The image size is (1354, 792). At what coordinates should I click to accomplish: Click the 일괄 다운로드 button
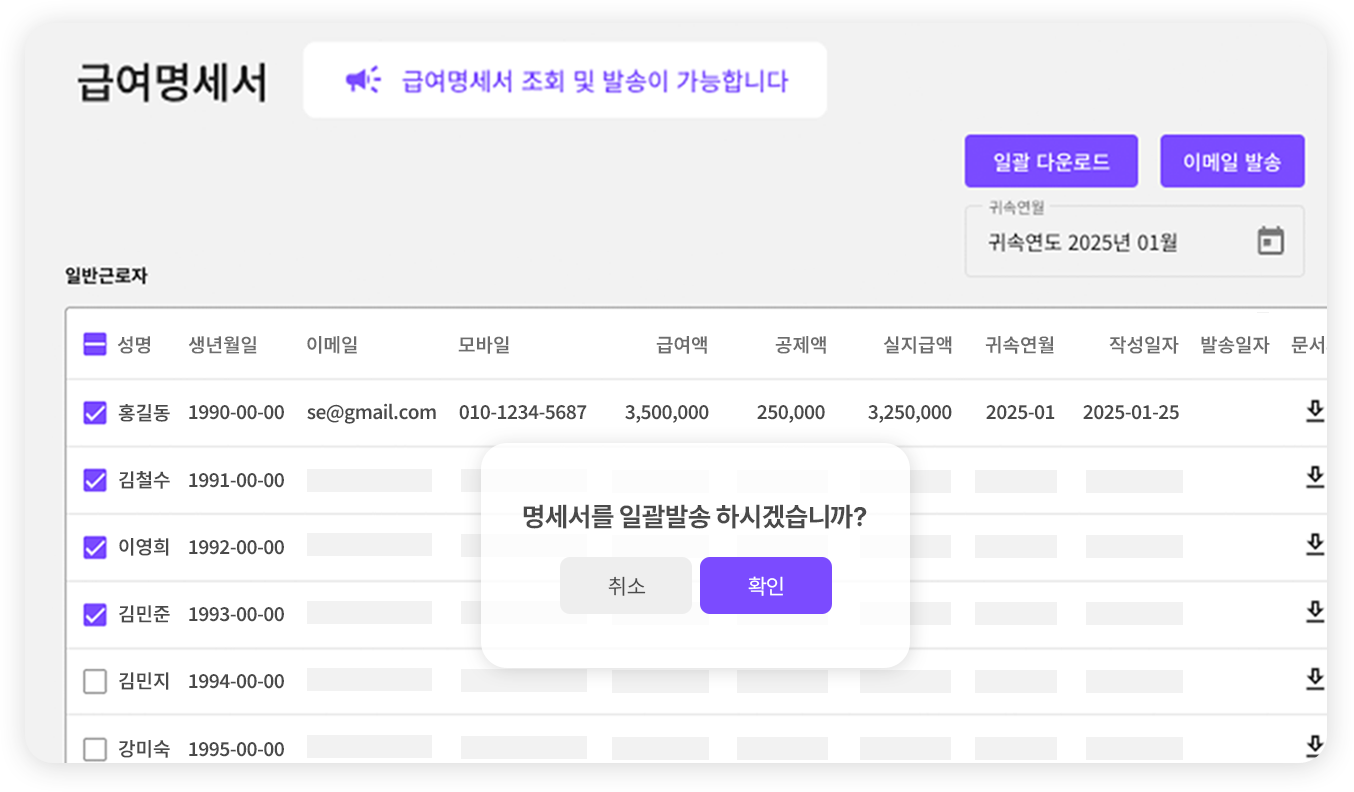click(x=1051, y=161)
